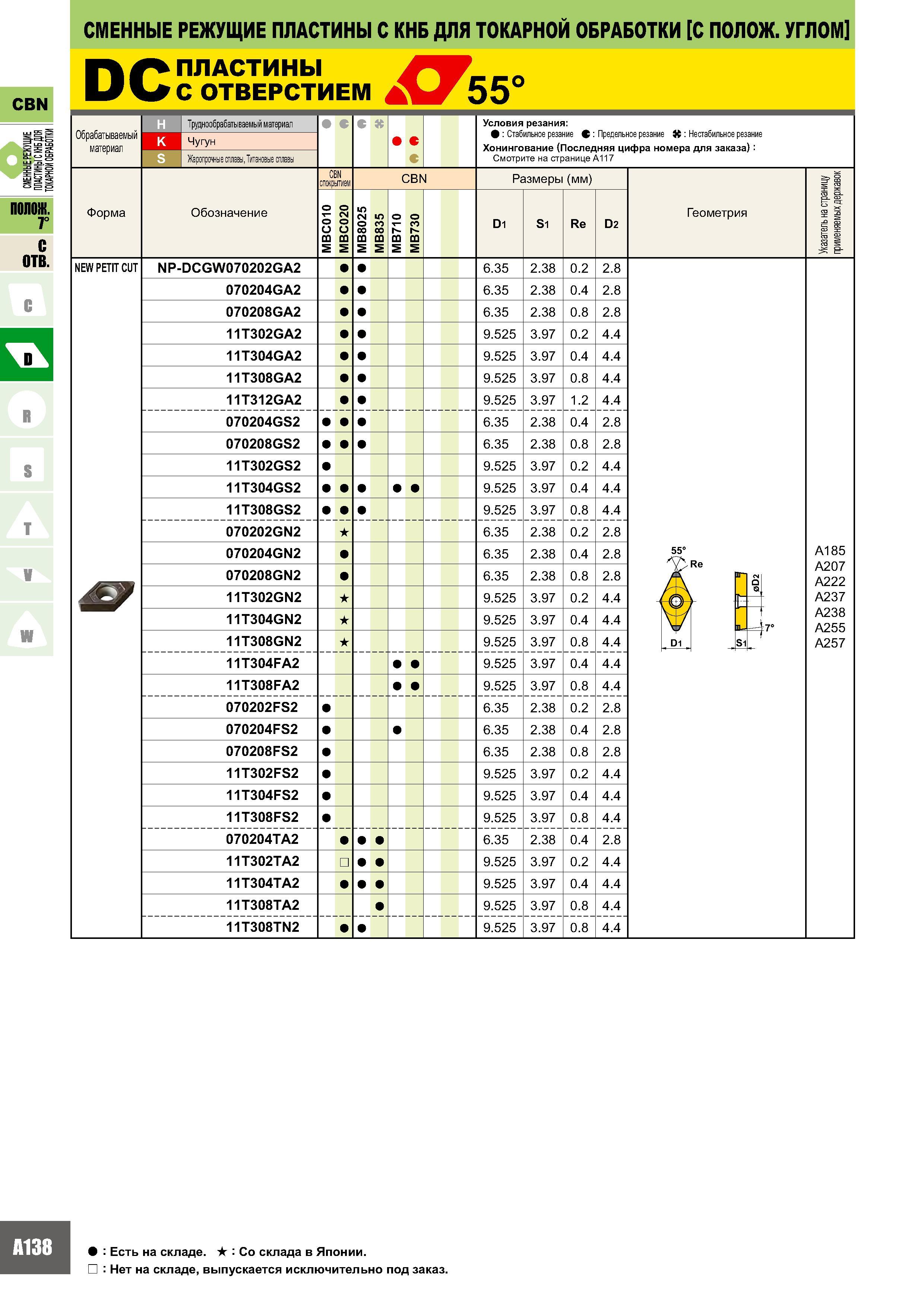Image resolution: width=924 pixels, height=1307 pixels.
Task: Click the black stable cutting legend dot
Action: click(495, 134)
